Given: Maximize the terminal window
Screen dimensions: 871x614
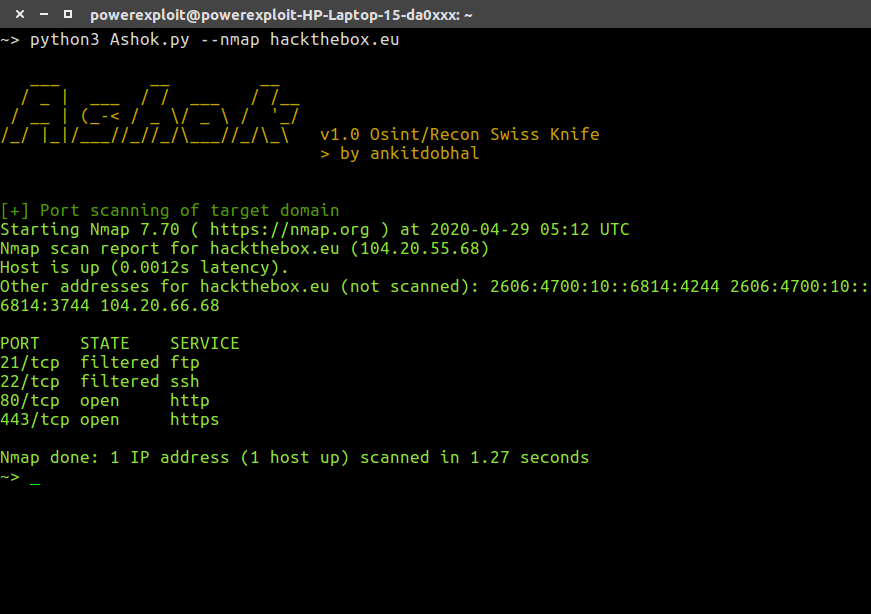Looking at the screenshot, I should pyautogui.click(x=68, y=14).
